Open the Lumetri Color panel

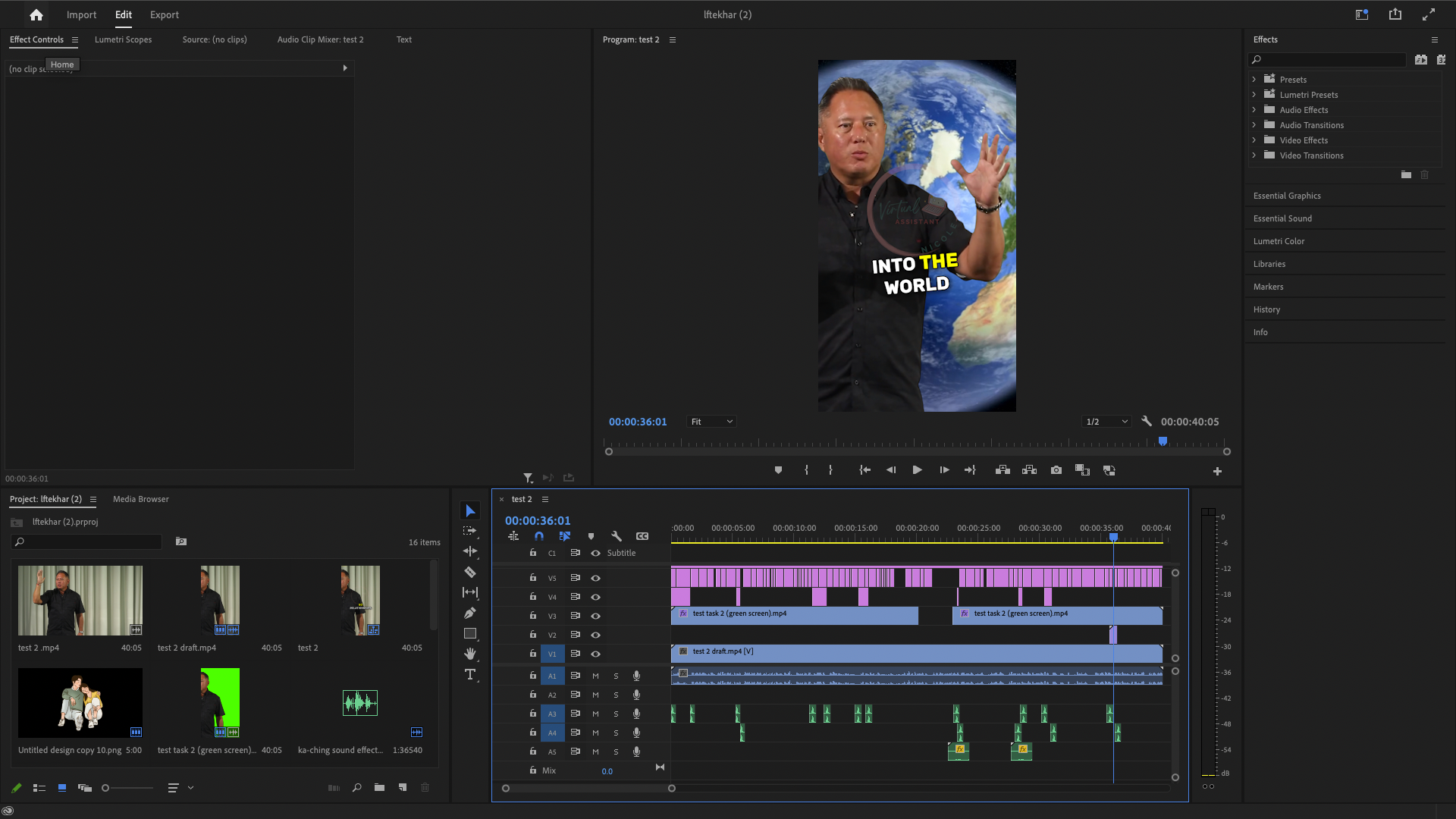(1279, 241)
